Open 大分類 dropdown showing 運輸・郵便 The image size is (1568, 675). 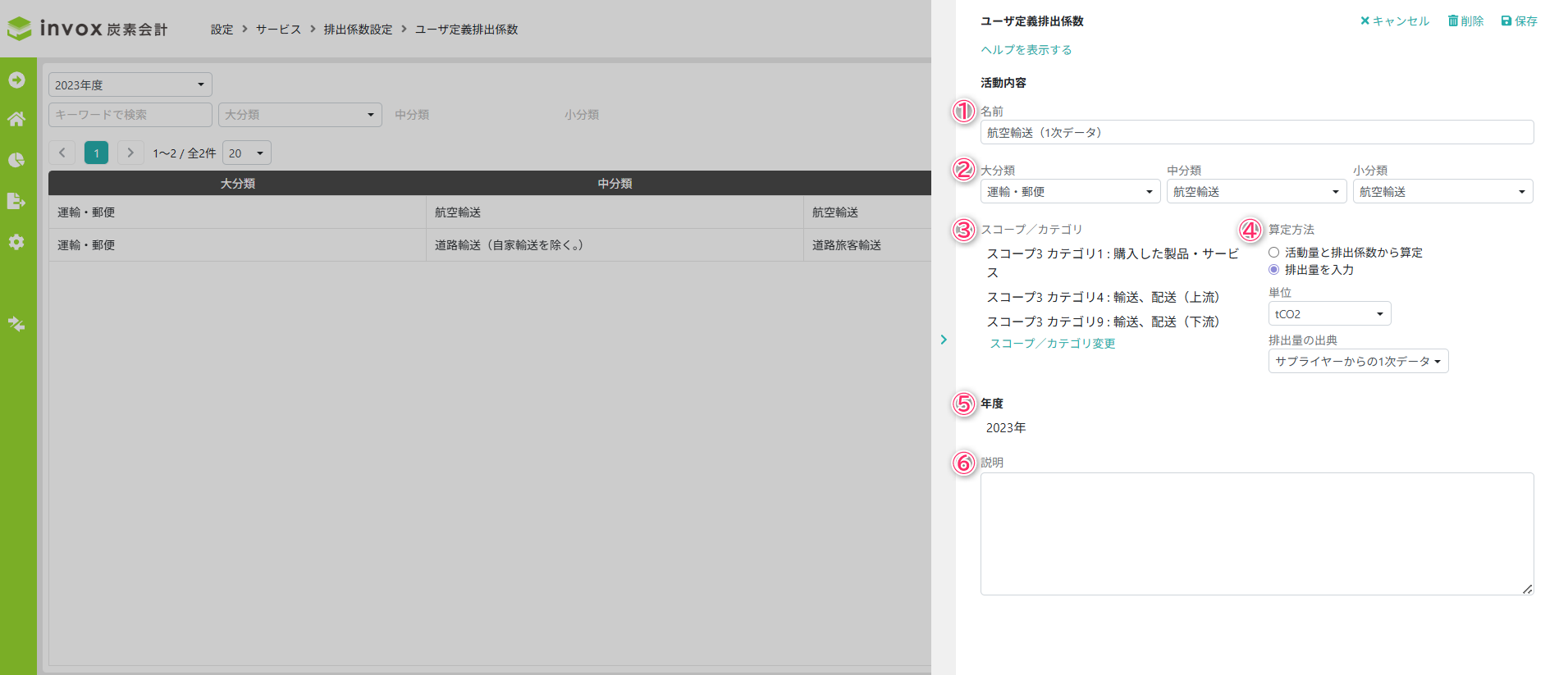click(x=1070, y=191)
